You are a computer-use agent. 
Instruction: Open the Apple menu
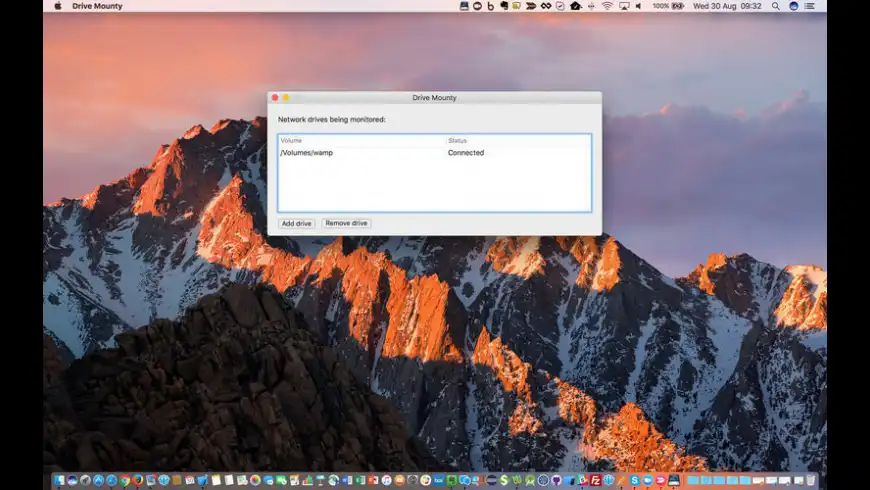pos(57,6)
